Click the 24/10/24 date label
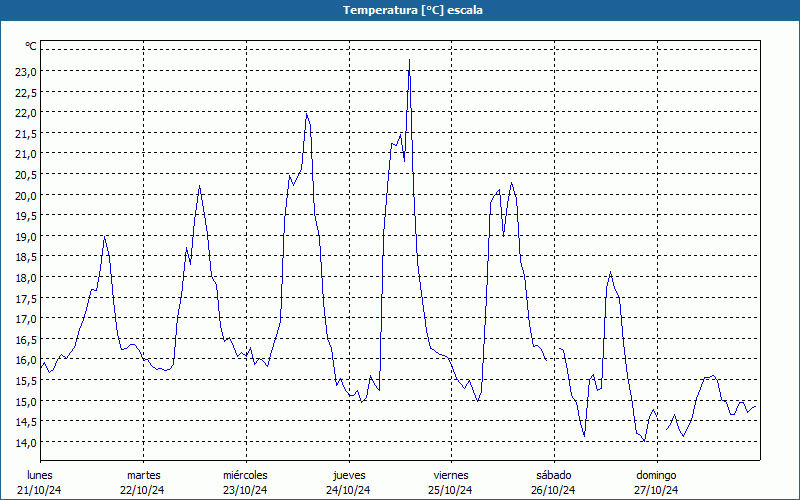Image resolution: width=800 pixels, height=500 pixels. [348, 490]
